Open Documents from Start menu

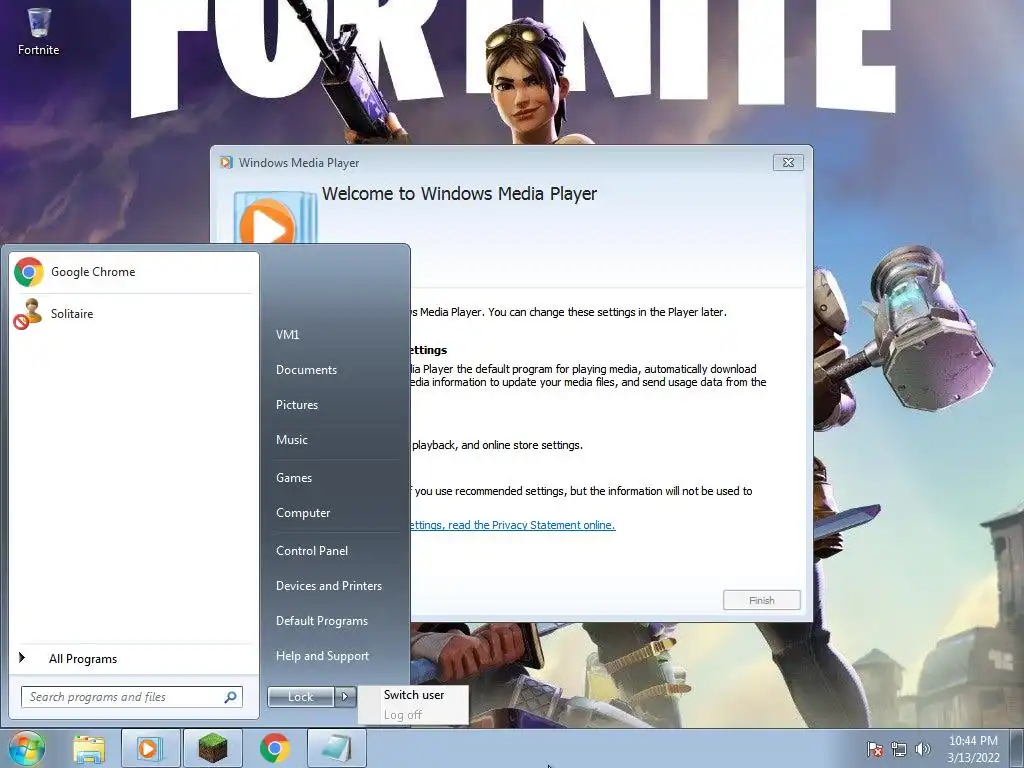coord(306,370)
